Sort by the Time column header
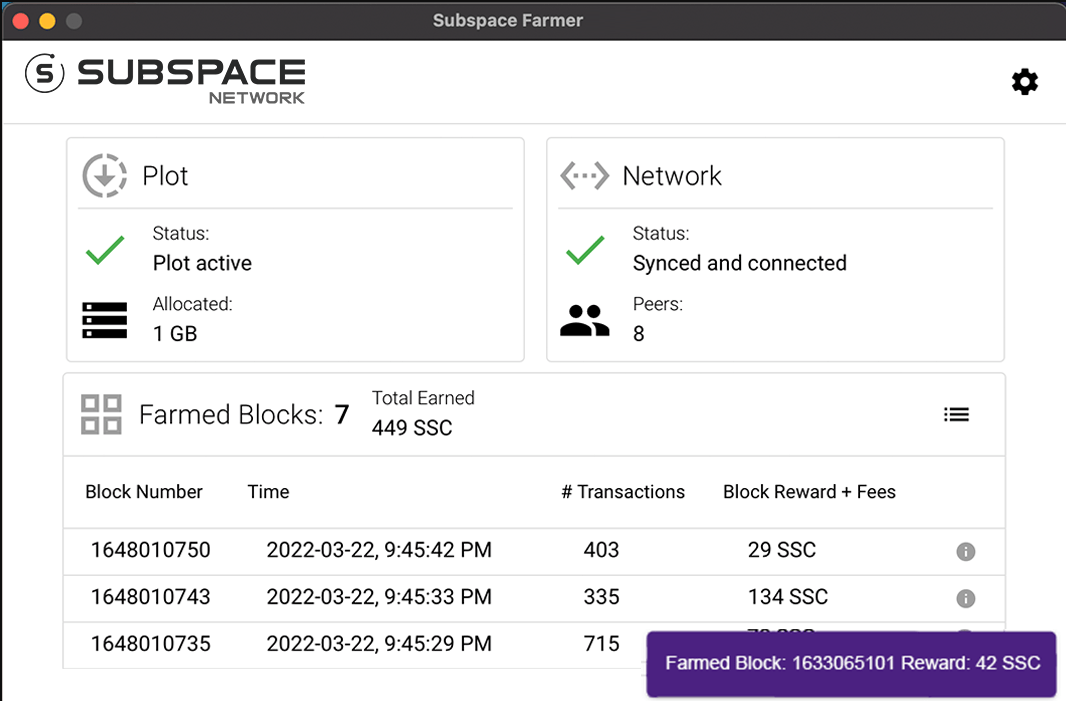 click(x=267, y=492)
